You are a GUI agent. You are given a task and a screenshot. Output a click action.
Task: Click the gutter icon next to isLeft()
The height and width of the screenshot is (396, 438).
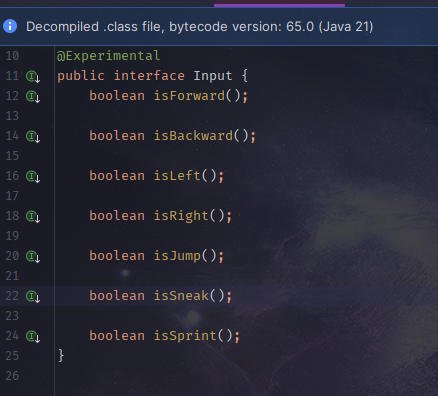tap(33, 176)
